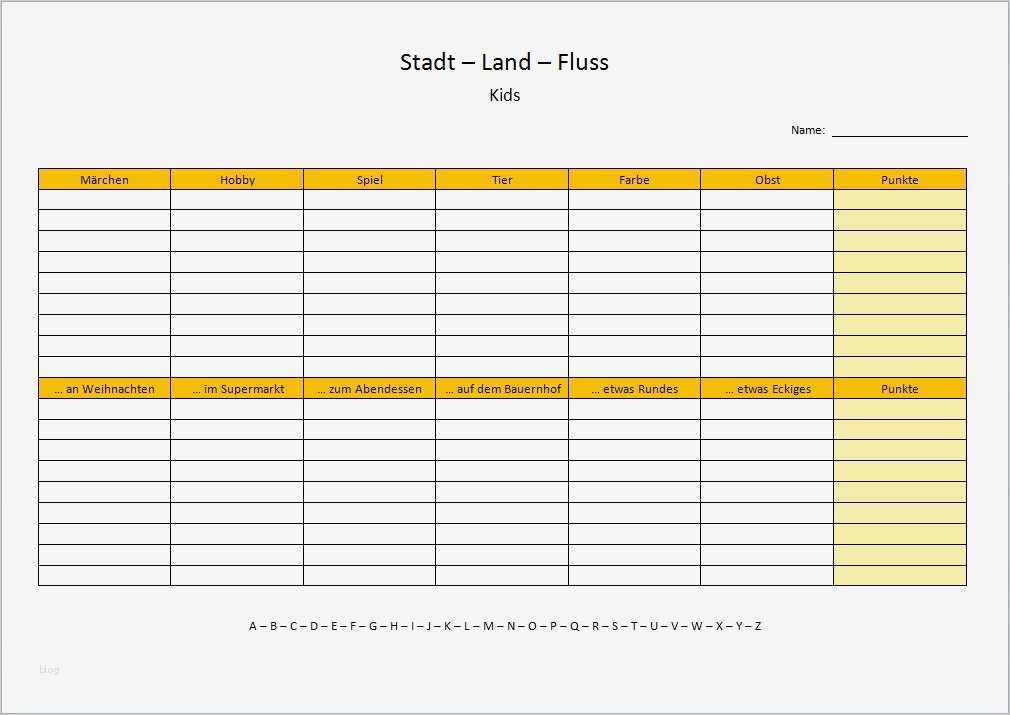
Task: Click the Spiel column header
Action: (x=369, y=180)
